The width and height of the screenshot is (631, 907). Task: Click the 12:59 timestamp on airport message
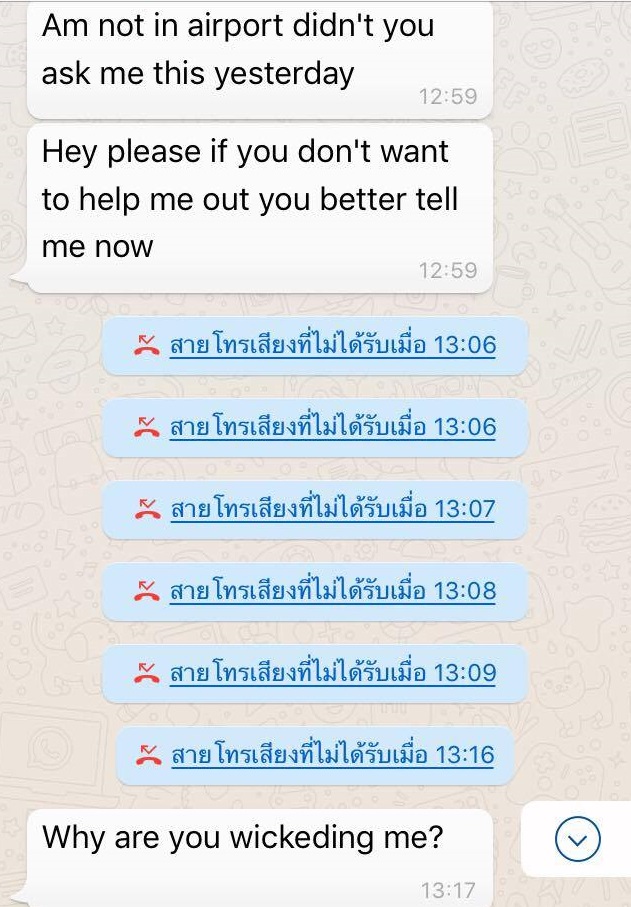448,96
